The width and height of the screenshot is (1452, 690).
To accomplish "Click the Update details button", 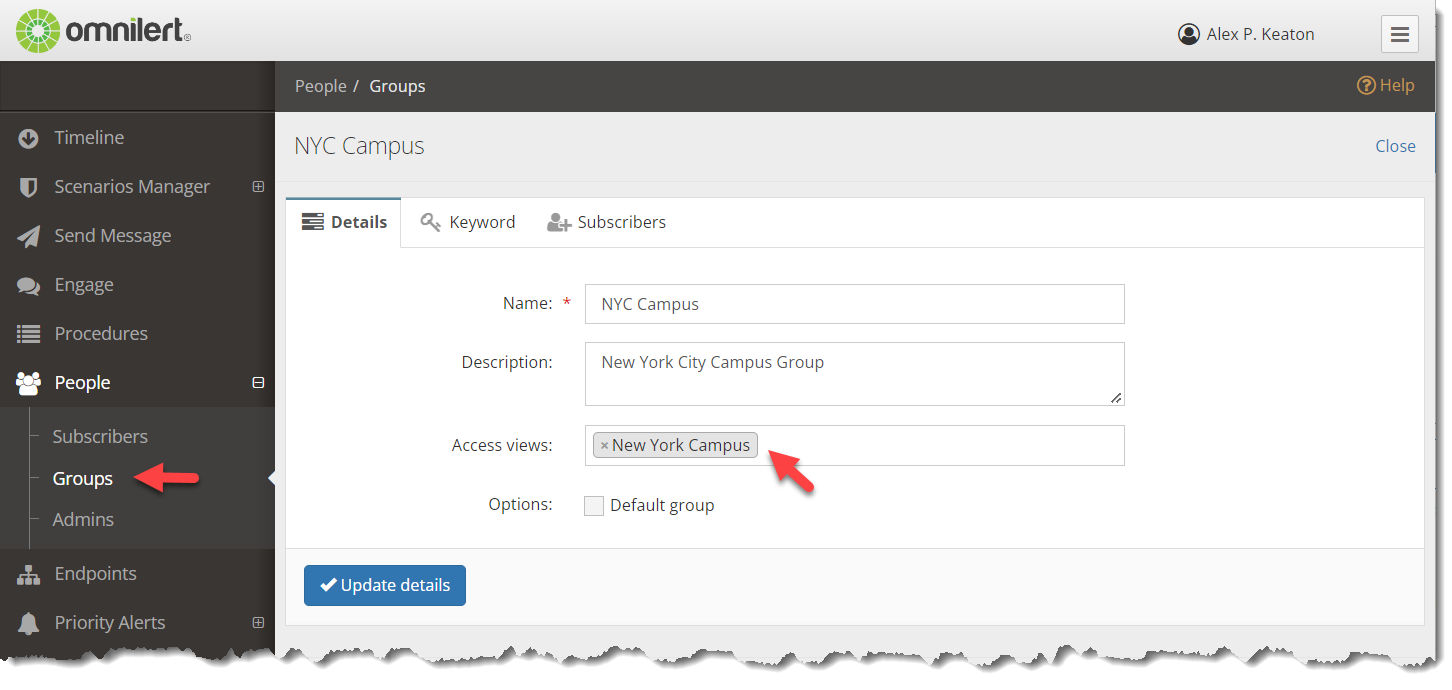I will point(385,586).
